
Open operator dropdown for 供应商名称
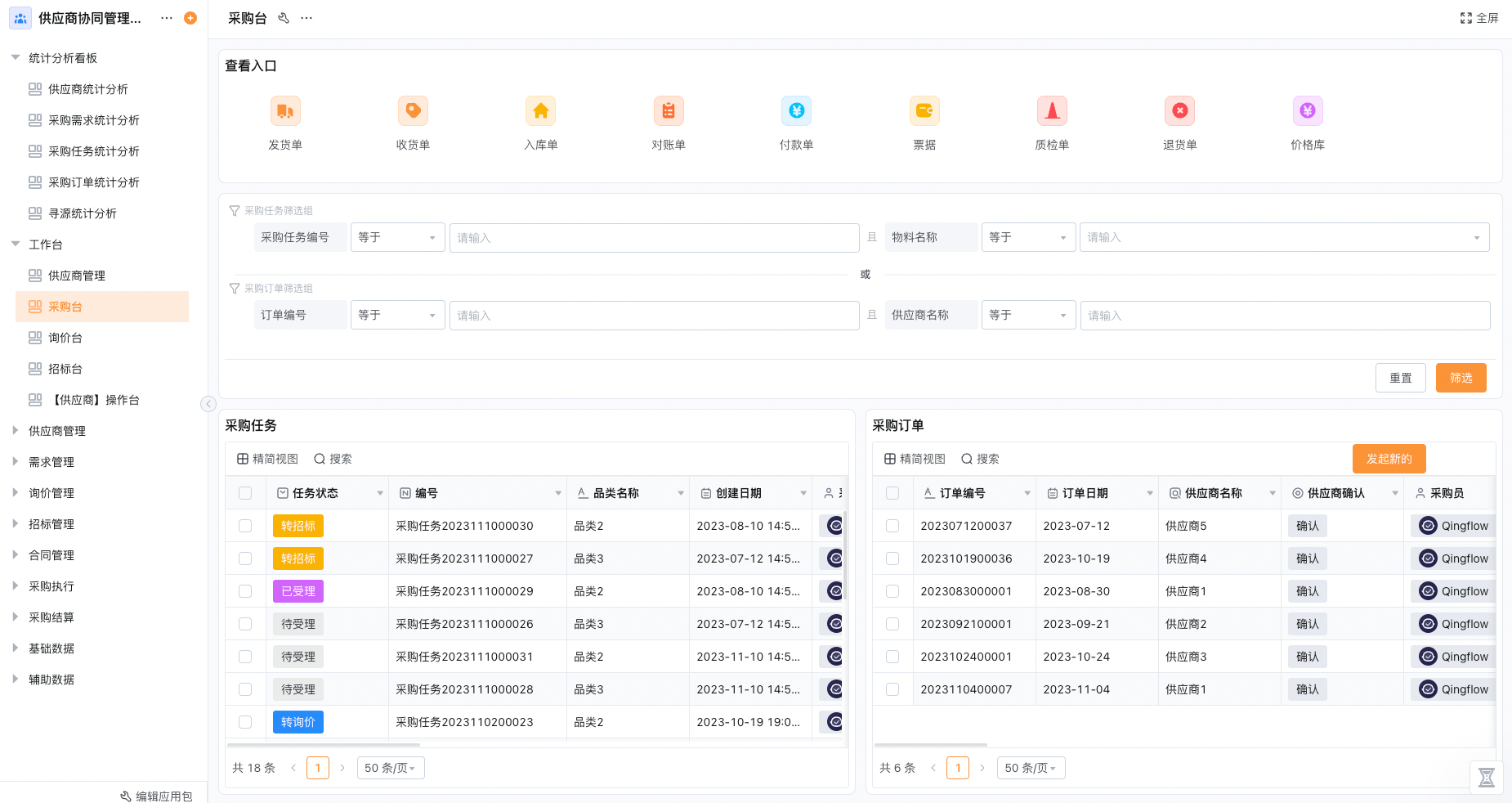(1028, 315)
